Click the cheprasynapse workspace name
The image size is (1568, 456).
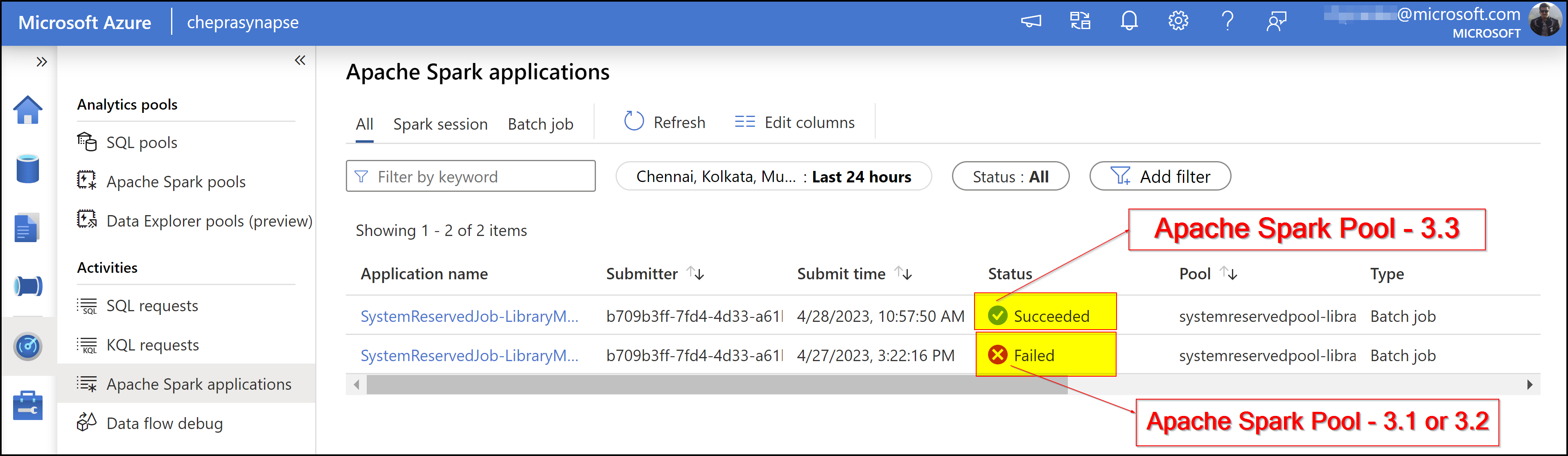243,22
